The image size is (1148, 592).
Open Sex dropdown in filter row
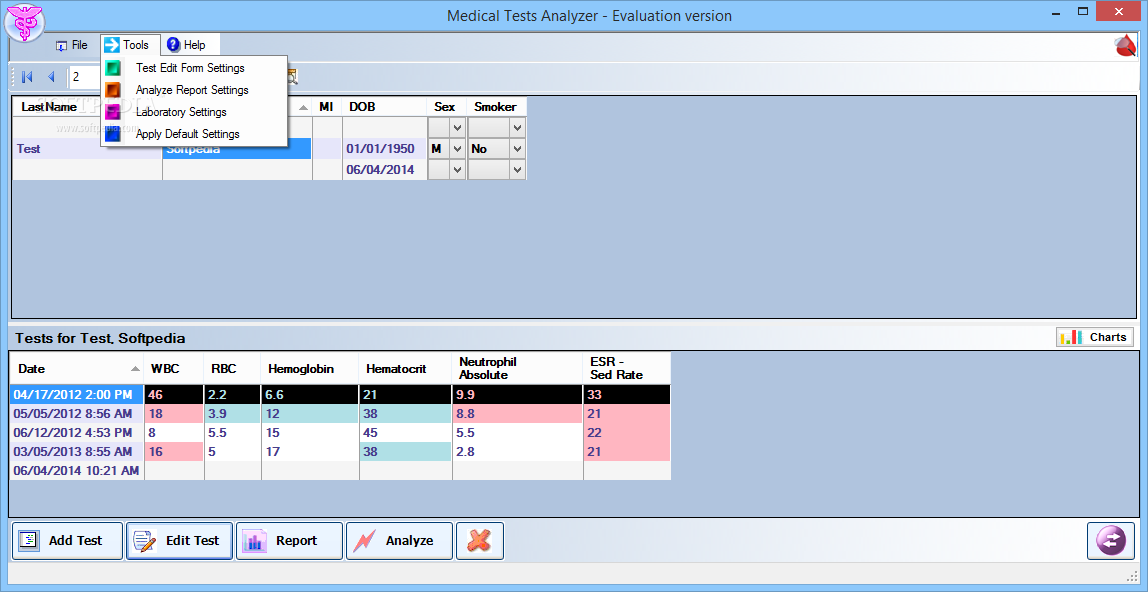click(458, 128)
